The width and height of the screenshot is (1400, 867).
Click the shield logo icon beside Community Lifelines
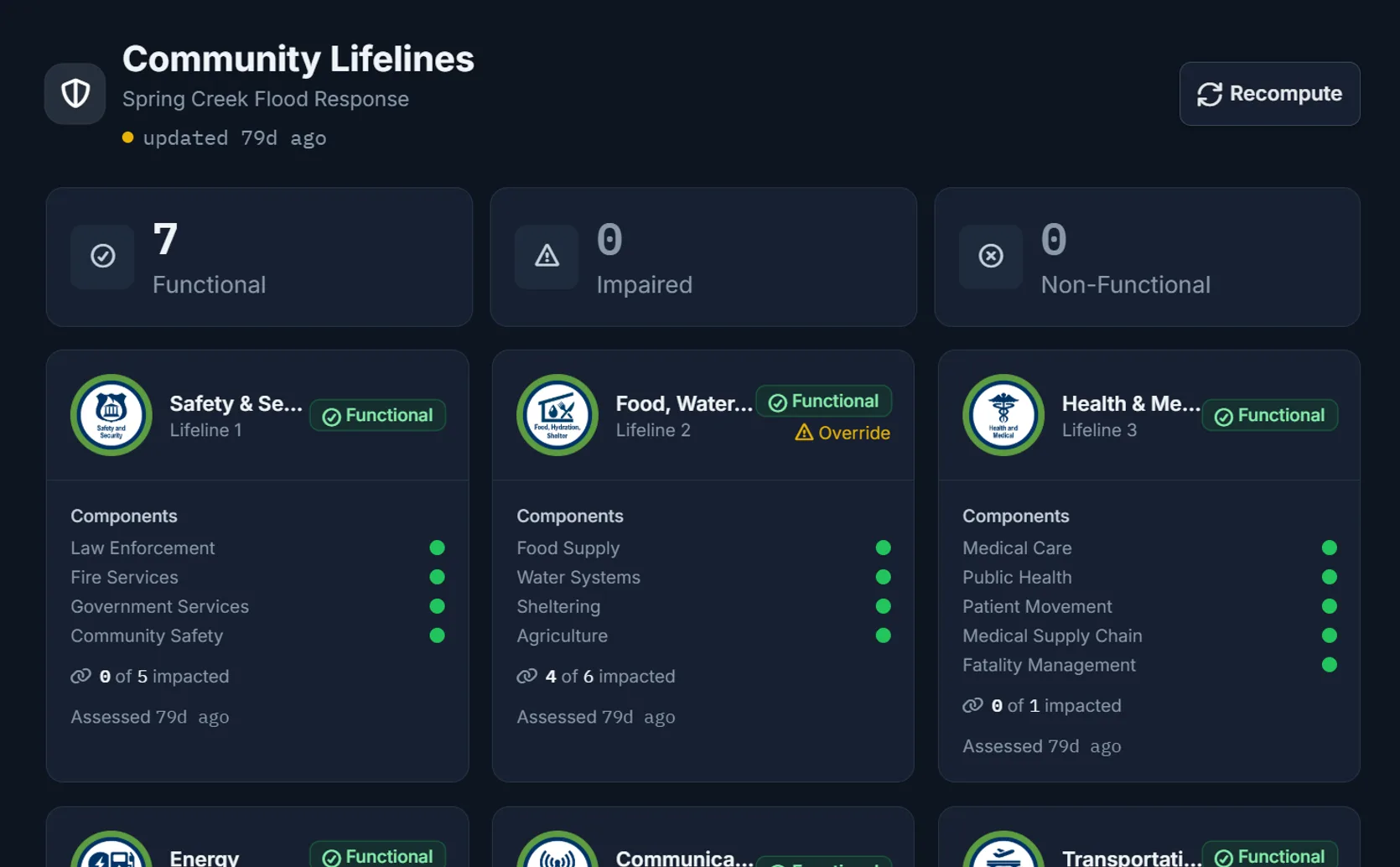75,93
